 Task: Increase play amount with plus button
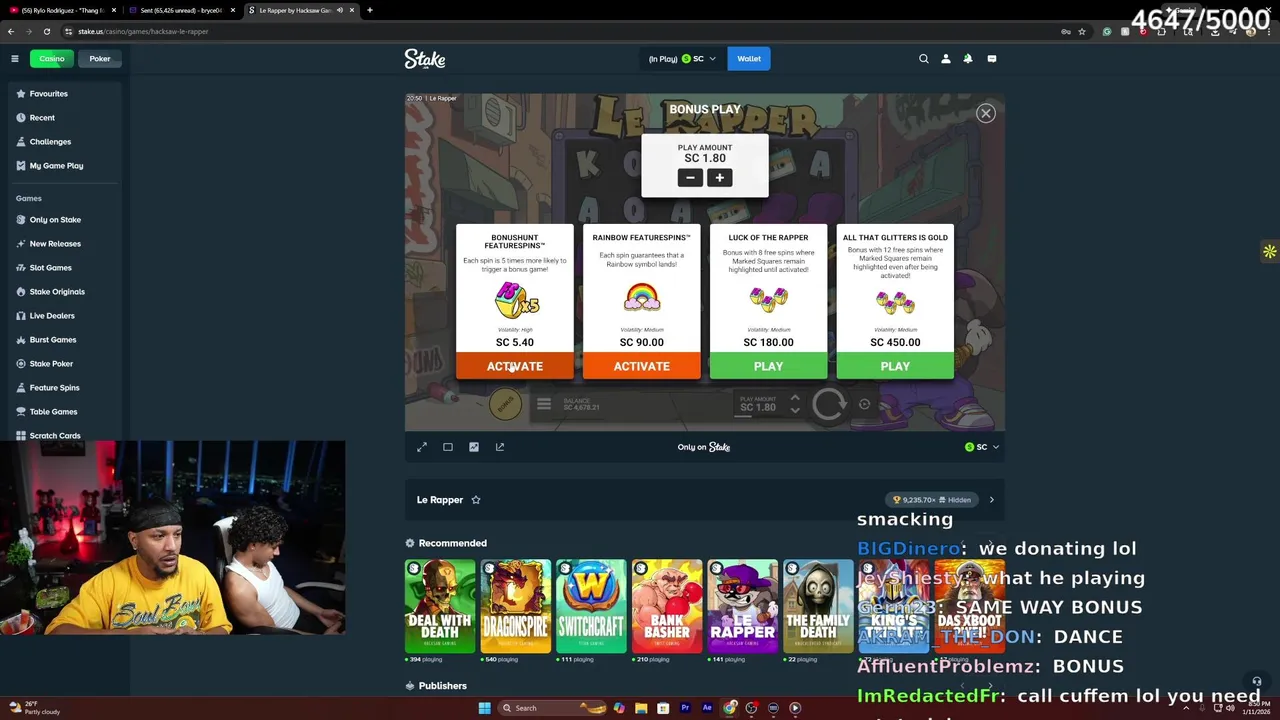coord(719,178)
